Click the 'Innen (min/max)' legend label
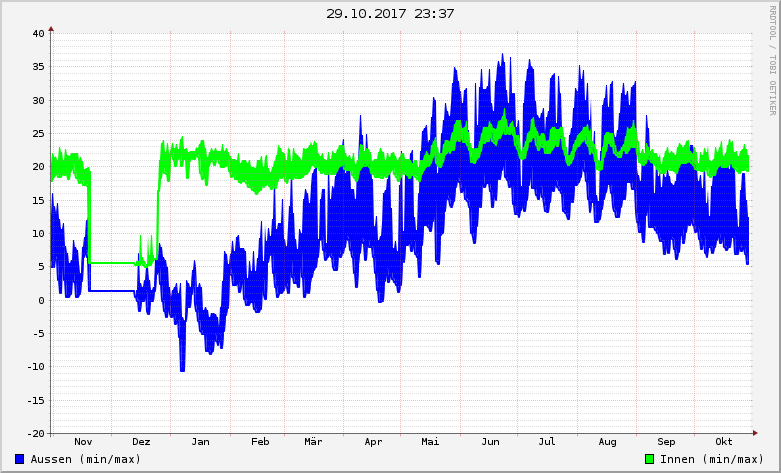 [712, 459]
